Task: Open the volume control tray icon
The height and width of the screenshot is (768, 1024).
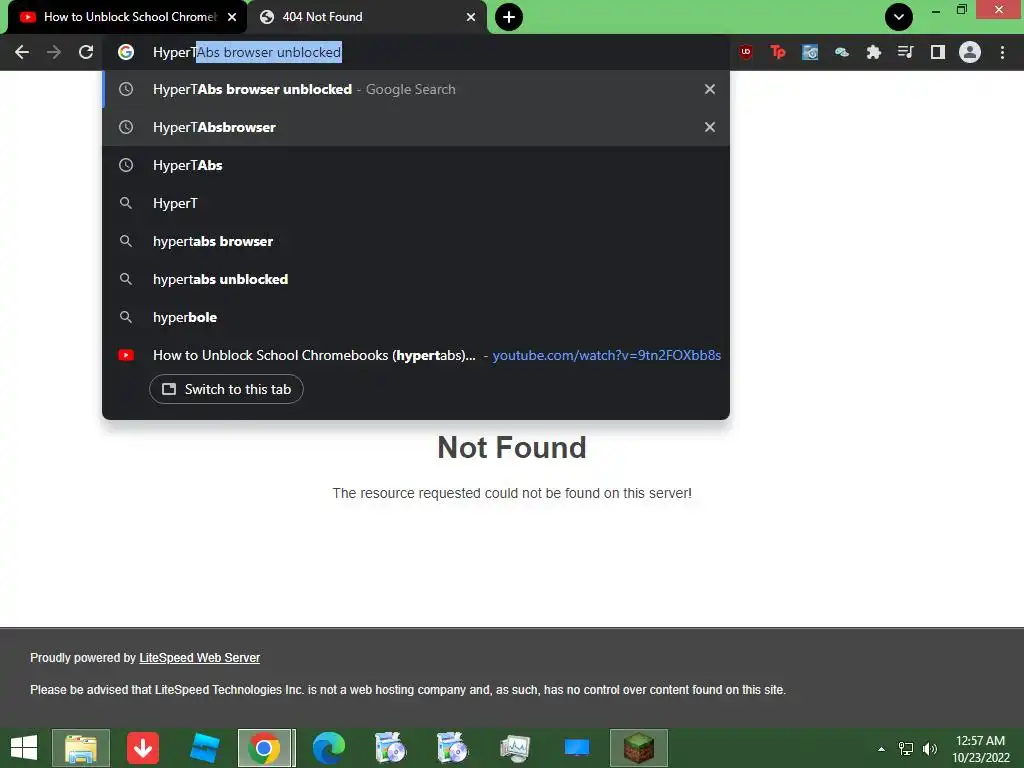Action: [930, 749]
